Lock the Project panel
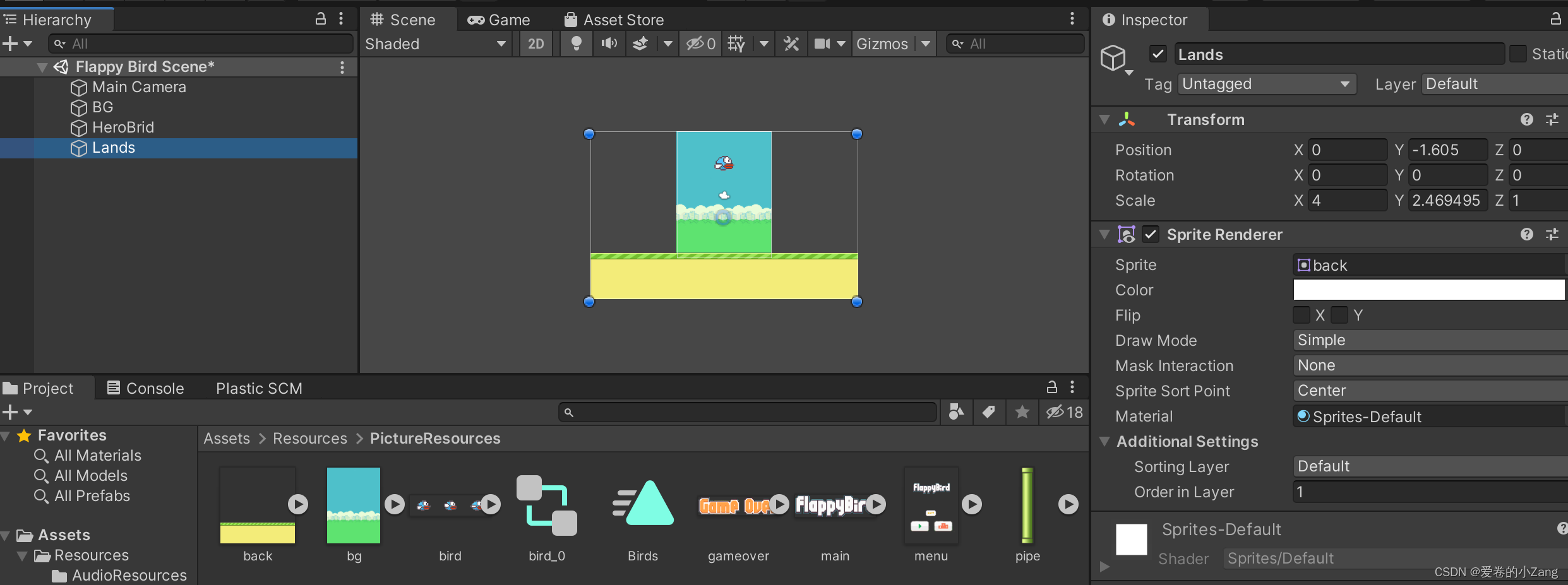1568x585 pixels. click(x=1052, y=387)
